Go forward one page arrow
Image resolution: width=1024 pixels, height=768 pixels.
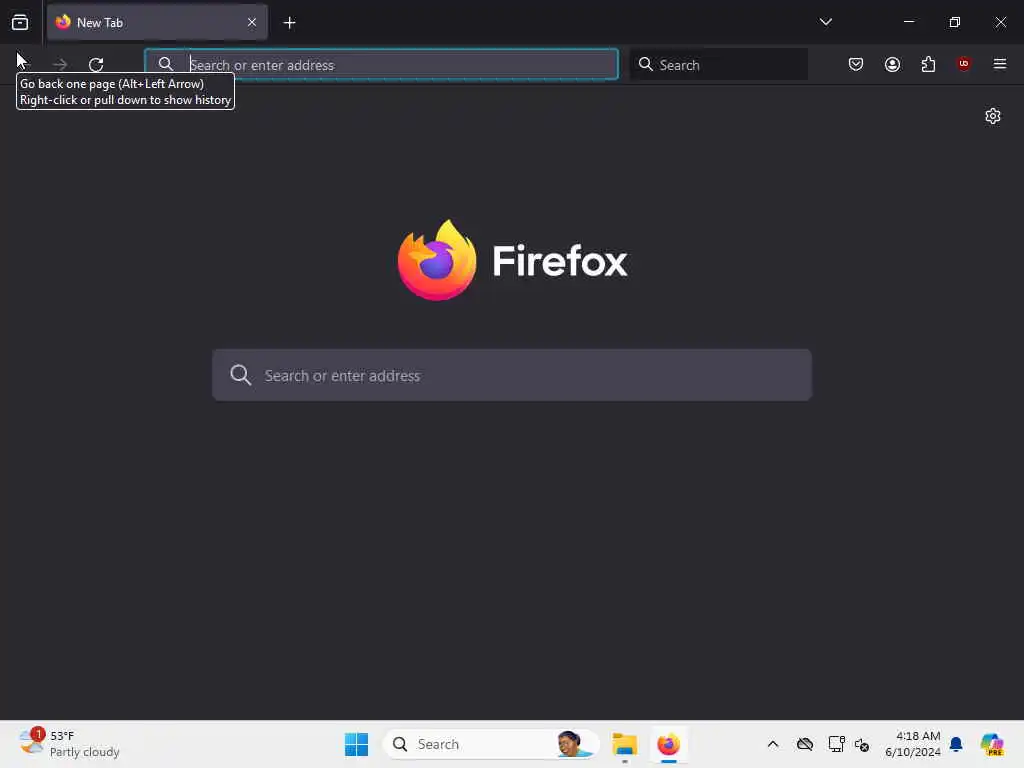[60, 64]
